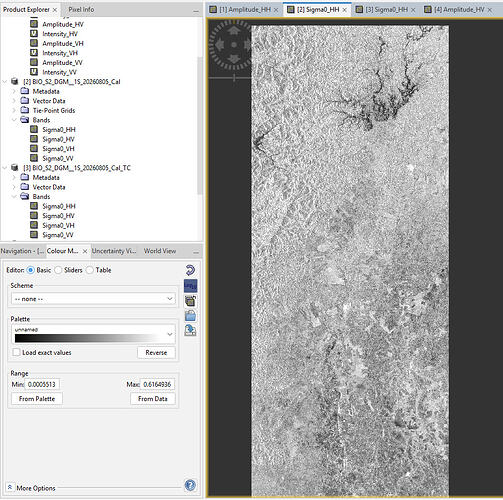503x500 pixels.
Task: Apply colour settings to other bands icon
Action: [190, 301]
